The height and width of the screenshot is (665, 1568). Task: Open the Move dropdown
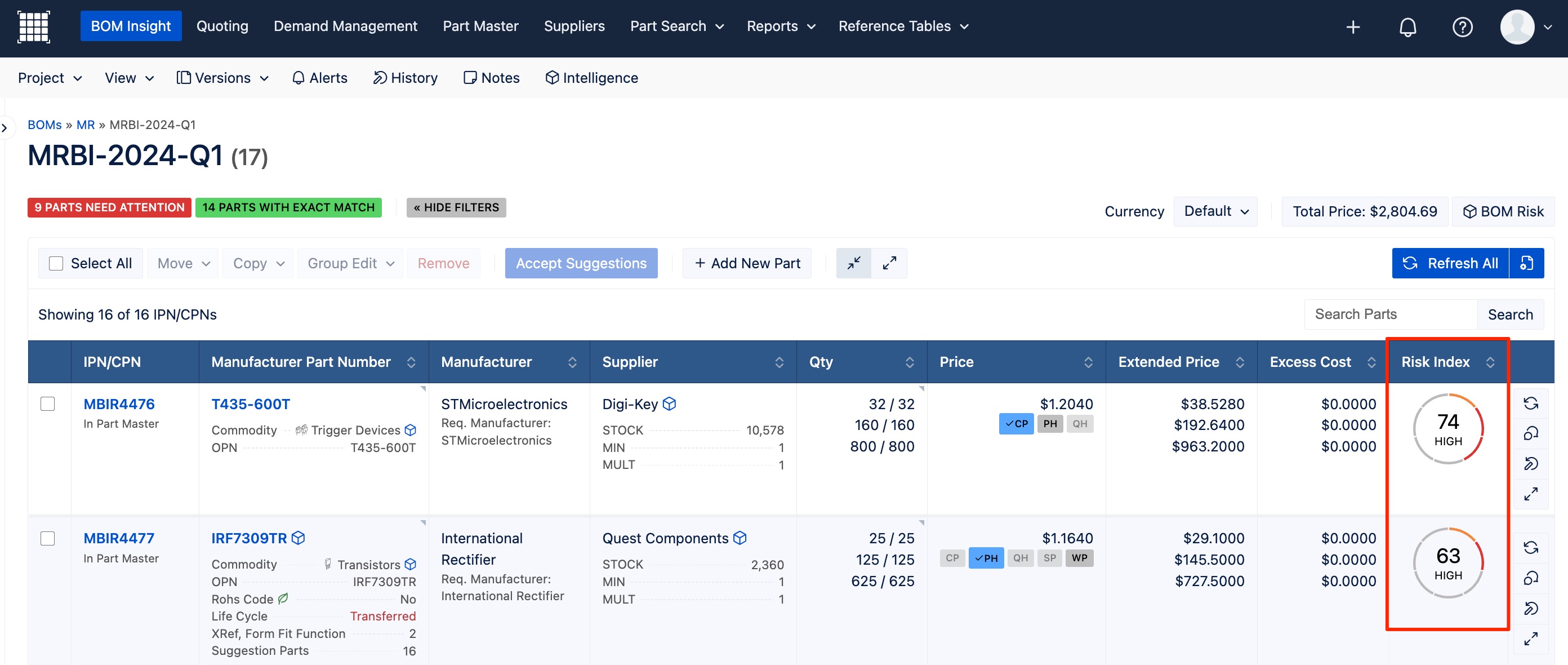click(x=182, y=263)
